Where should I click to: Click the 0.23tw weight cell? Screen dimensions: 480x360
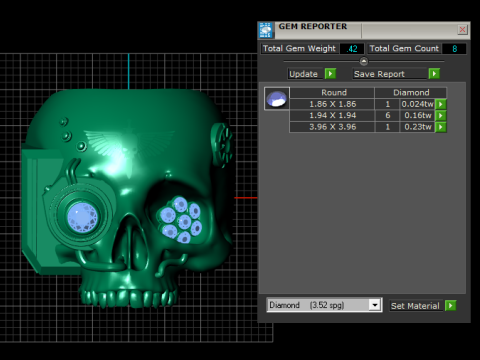pyautogui.click(x=418, y=127)
